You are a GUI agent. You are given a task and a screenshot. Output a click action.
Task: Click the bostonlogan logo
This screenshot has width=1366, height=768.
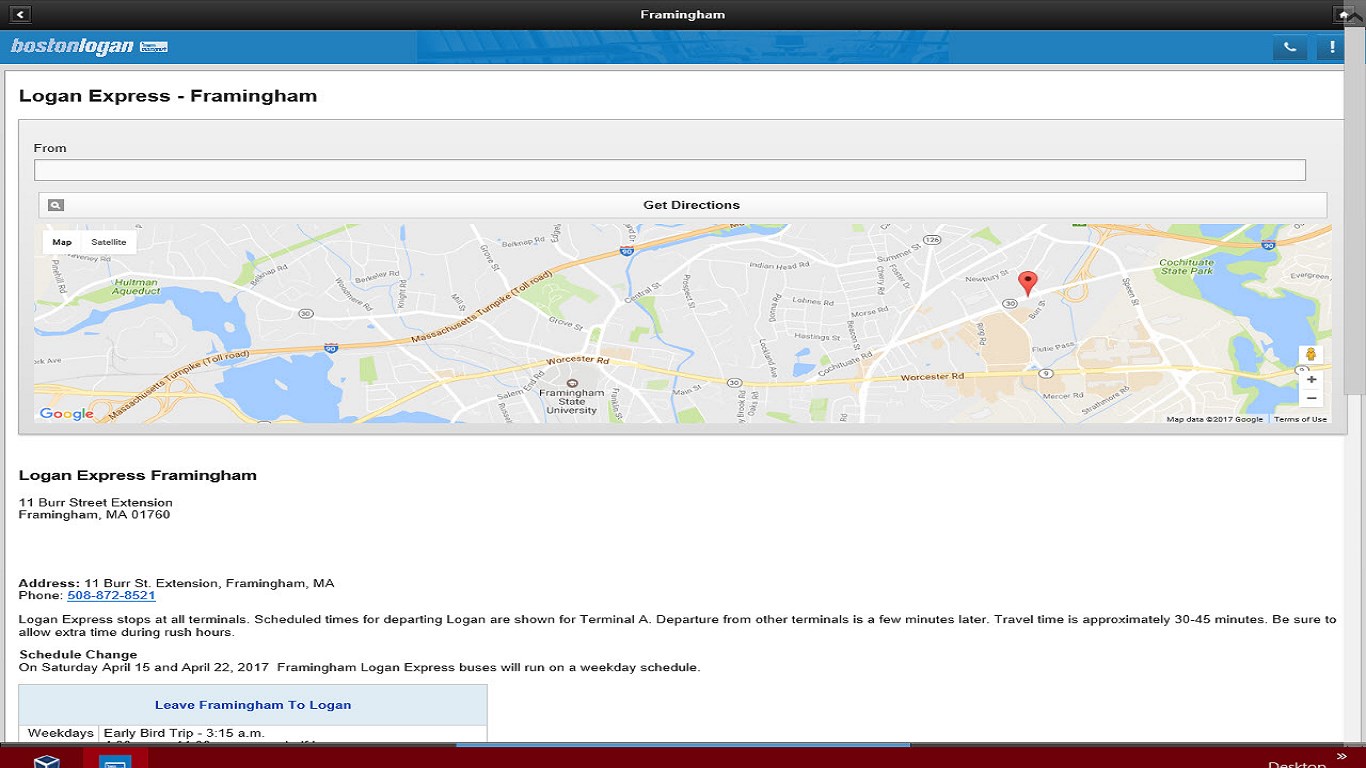[89, 47]
